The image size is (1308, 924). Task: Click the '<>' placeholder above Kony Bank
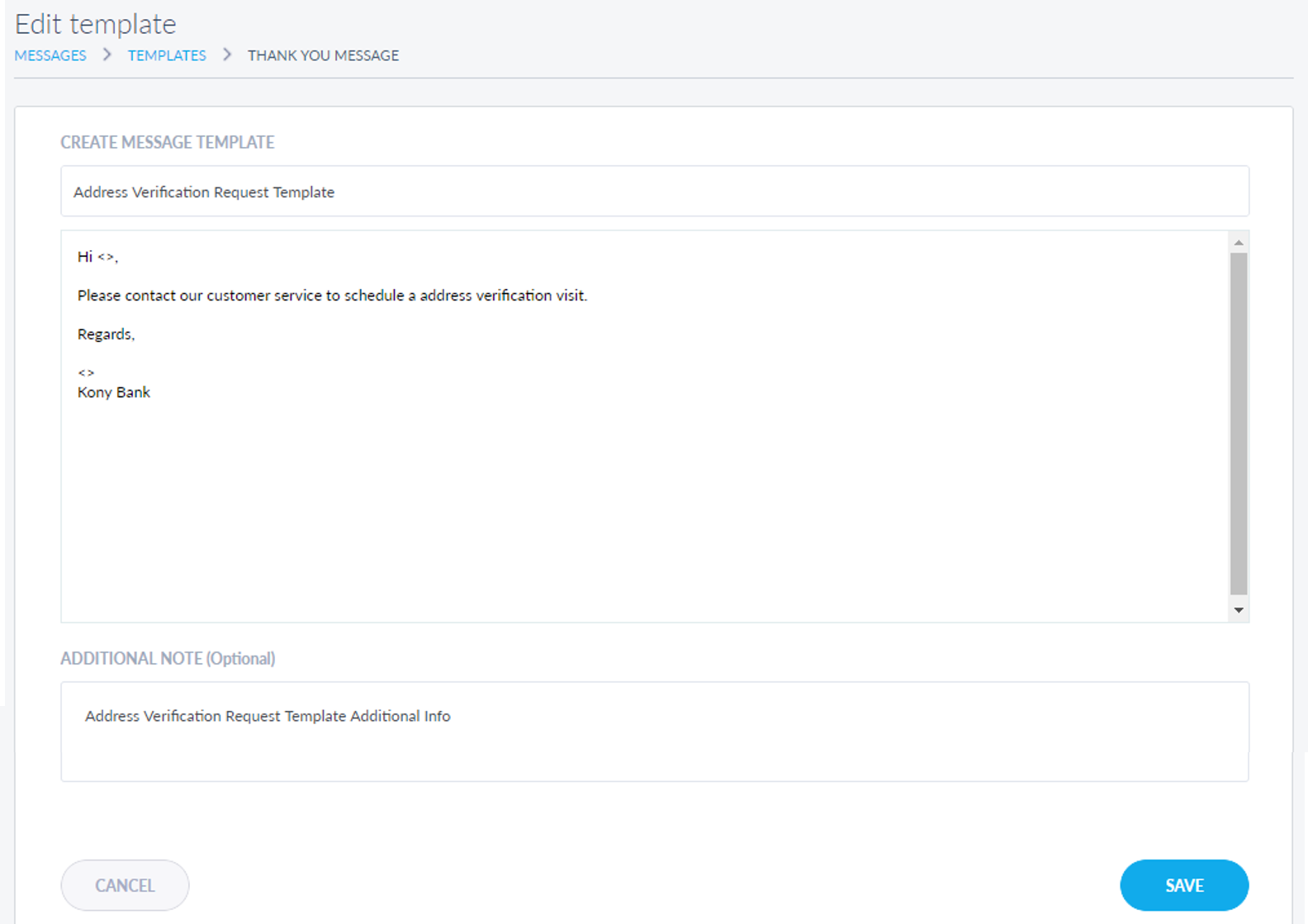coord(86,372)
